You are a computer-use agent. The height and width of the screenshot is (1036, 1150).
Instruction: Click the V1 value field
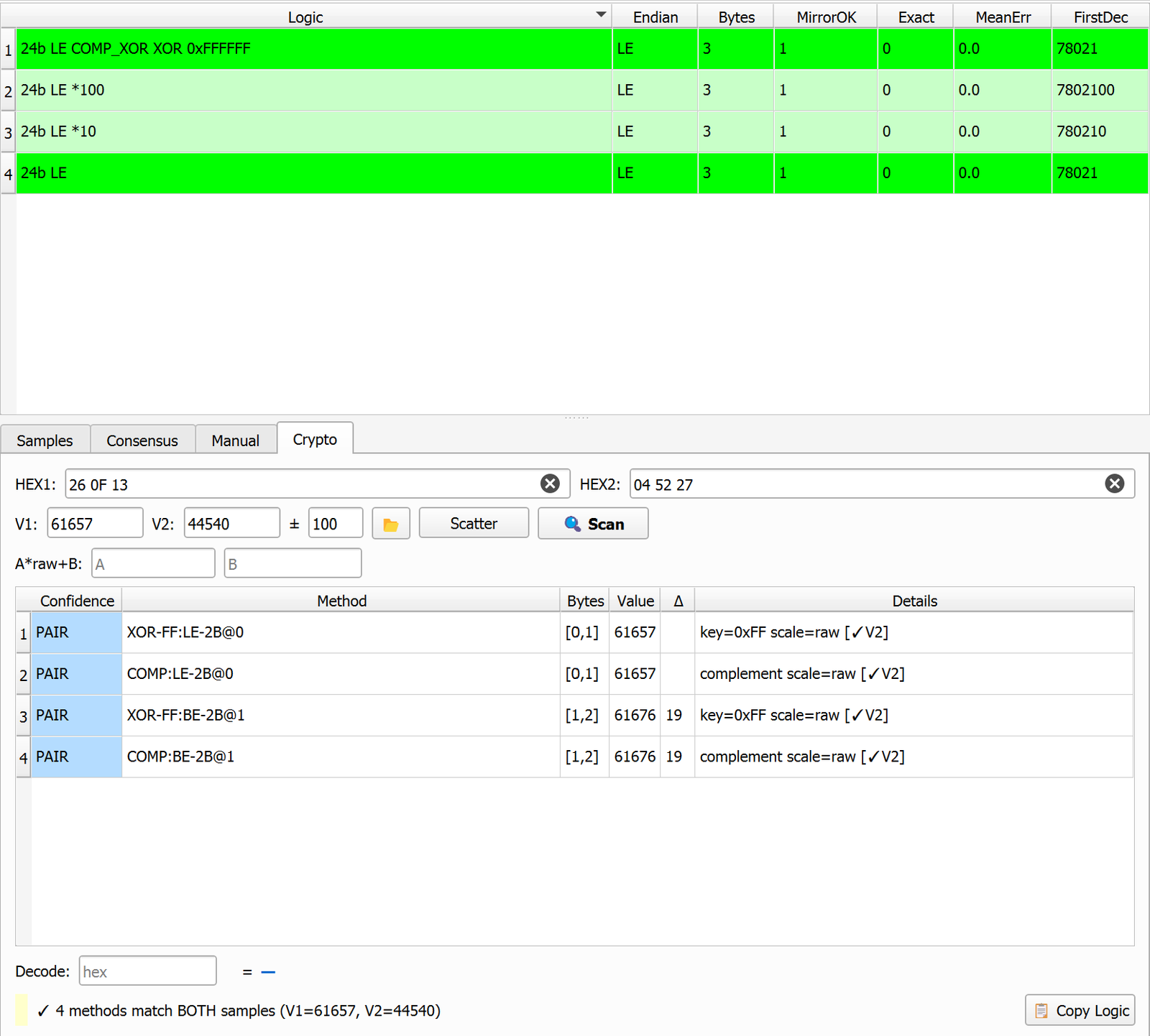96,524
